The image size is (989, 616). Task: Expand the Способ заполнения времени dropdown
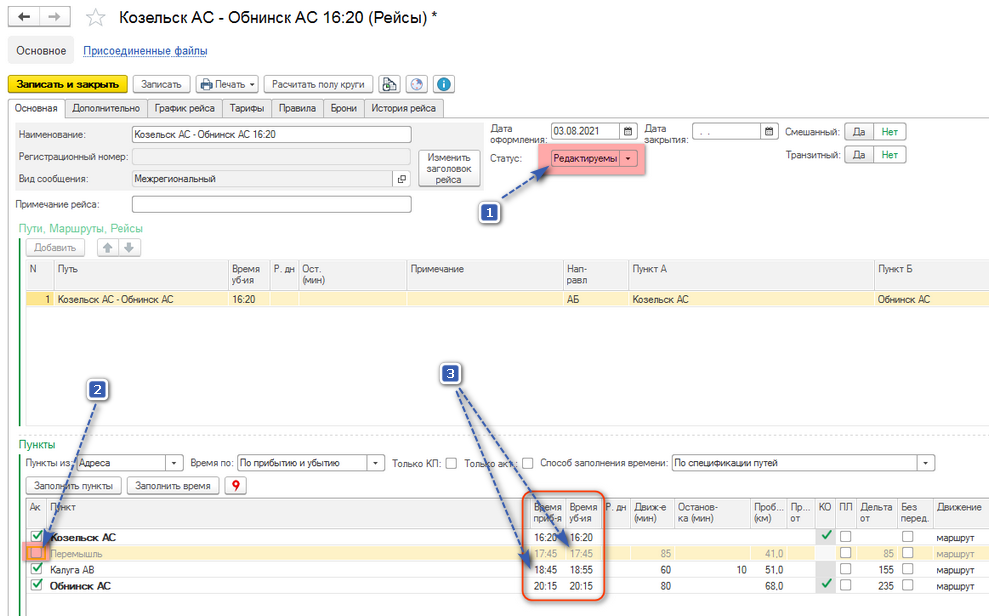(926, 463)
